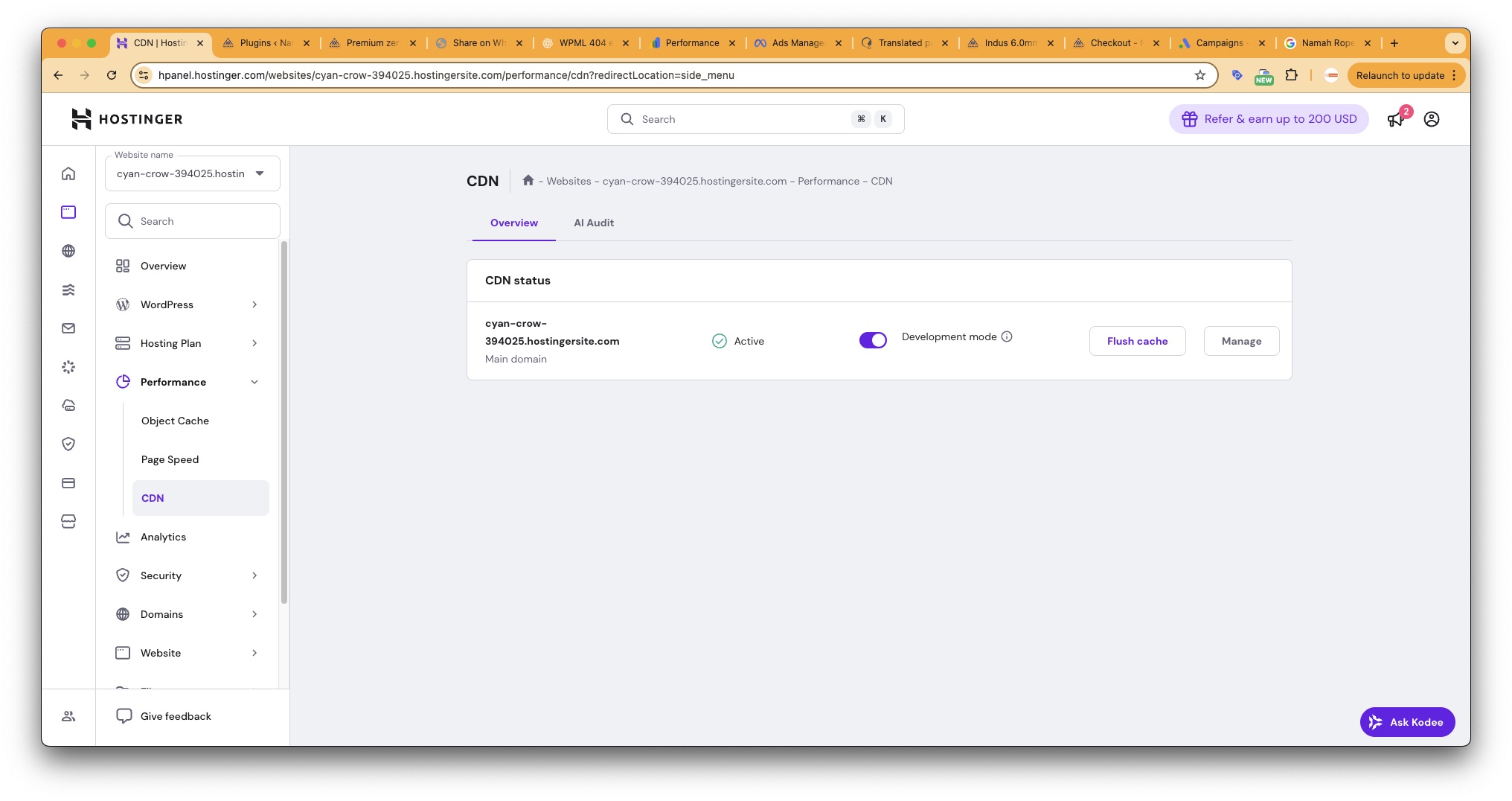
Task: Open the shield icon in left rail
Action: [x=68, y=444]
